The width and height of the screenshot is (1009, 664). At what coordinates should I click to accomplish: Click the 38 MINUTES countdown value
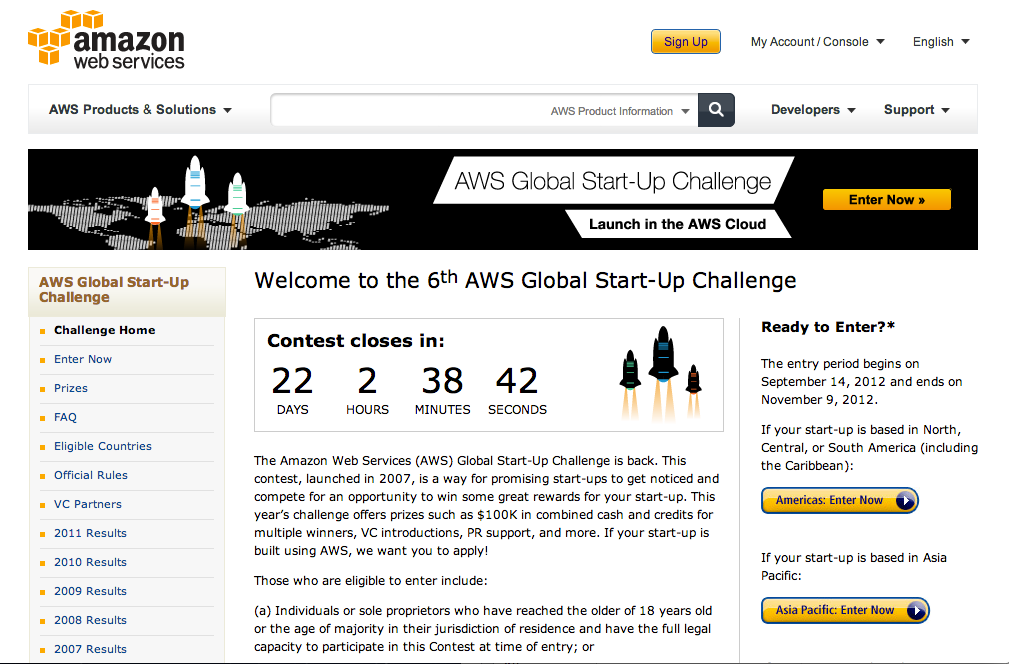coord(443,390)
